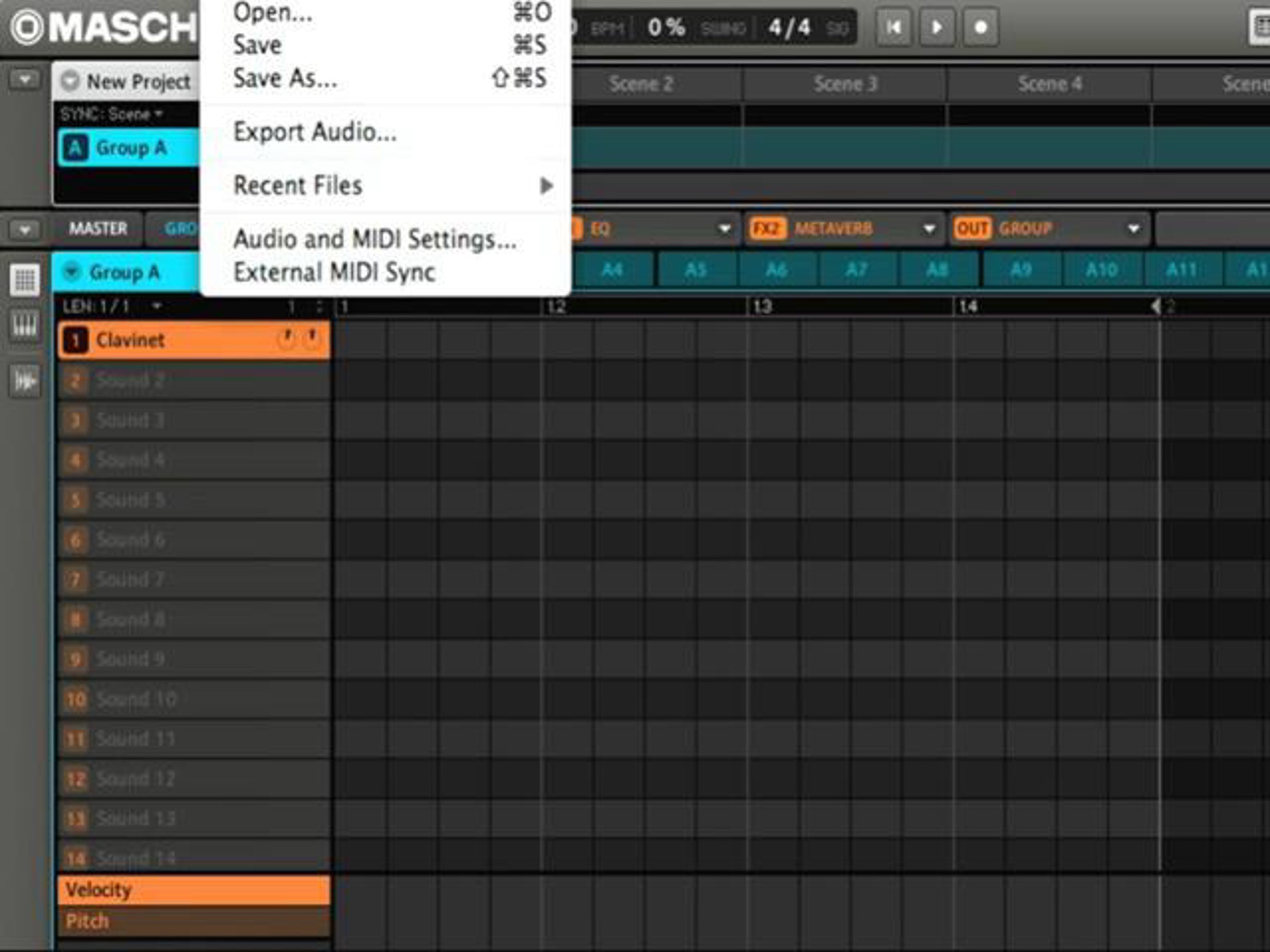The width and height of the screenshot is (1270, 952).
Task: Click timeline position 1.3 in the ruler
Action: 763,306
